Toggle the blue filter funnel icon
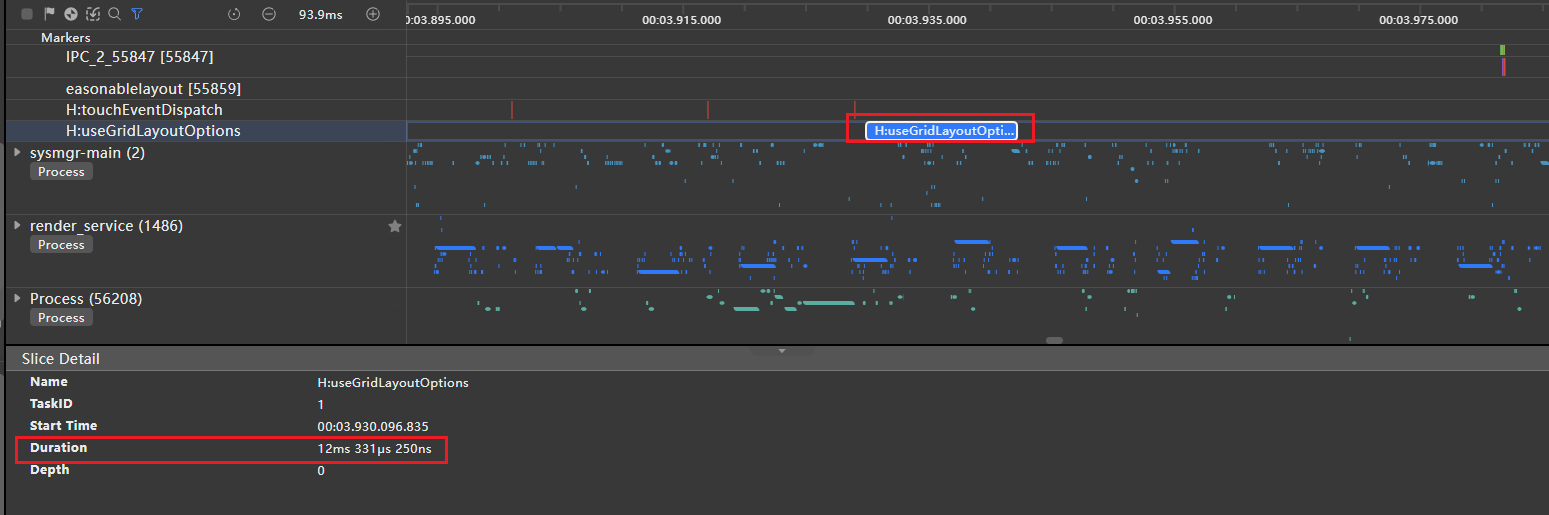Viewport: 1549px width, 515px height. click(x=137, y=14)
